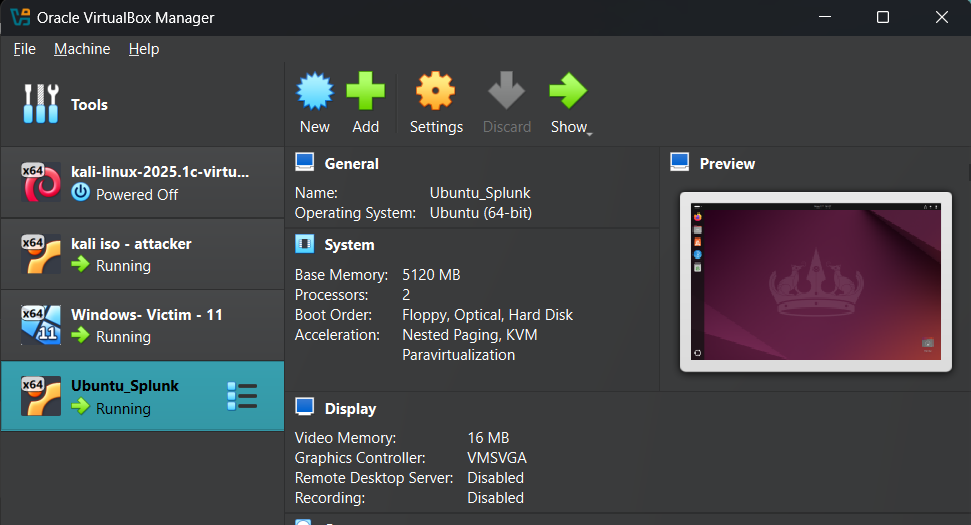Open the File menu
The width and height of the screenshot is (971, 525).
click(x=25, y=49)
